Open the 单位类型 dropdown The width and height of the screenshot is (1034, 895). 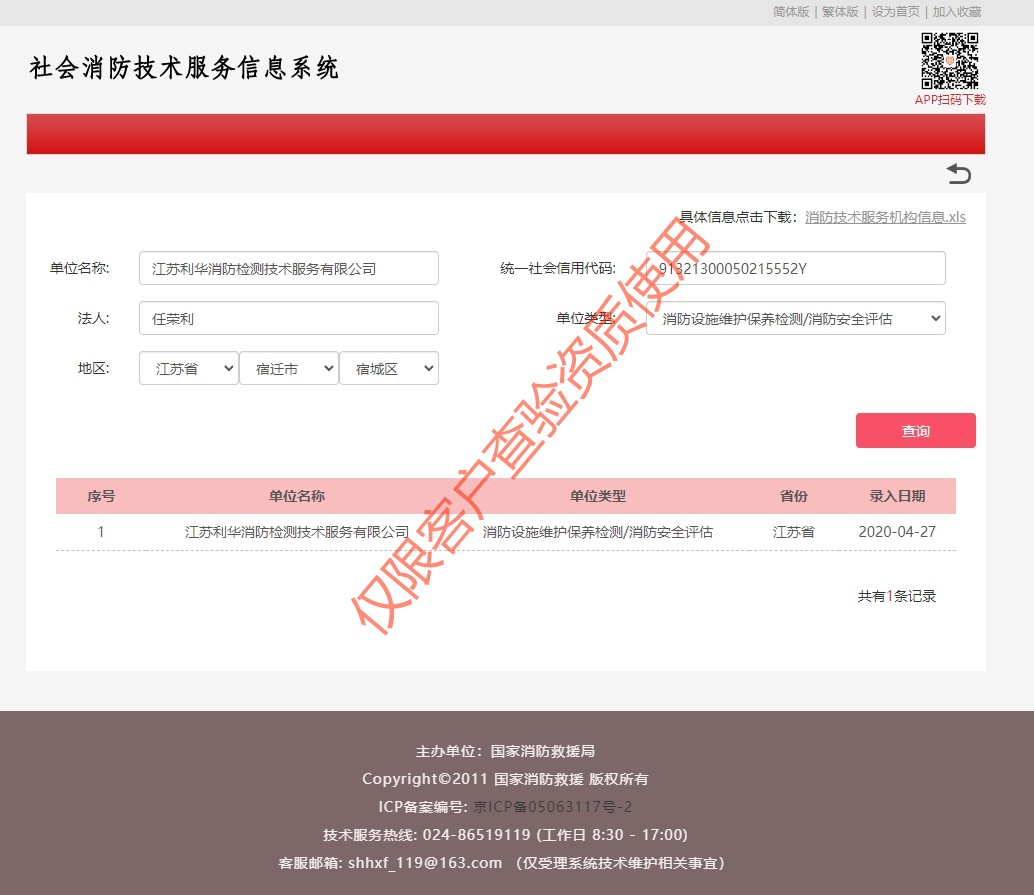tap(795, 319)
